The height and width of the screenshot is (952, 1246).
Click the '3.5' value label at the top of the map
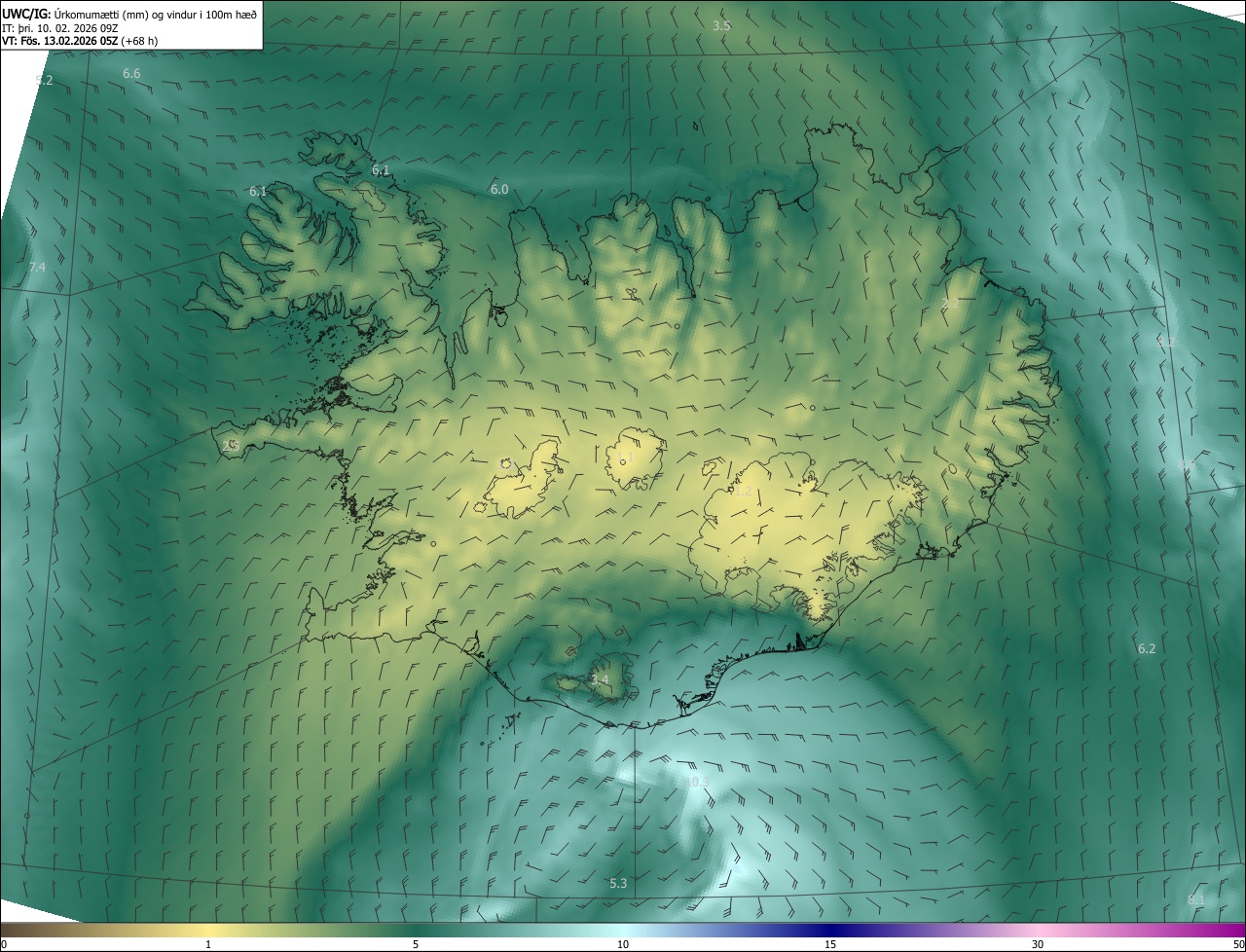tap(721, 26)
